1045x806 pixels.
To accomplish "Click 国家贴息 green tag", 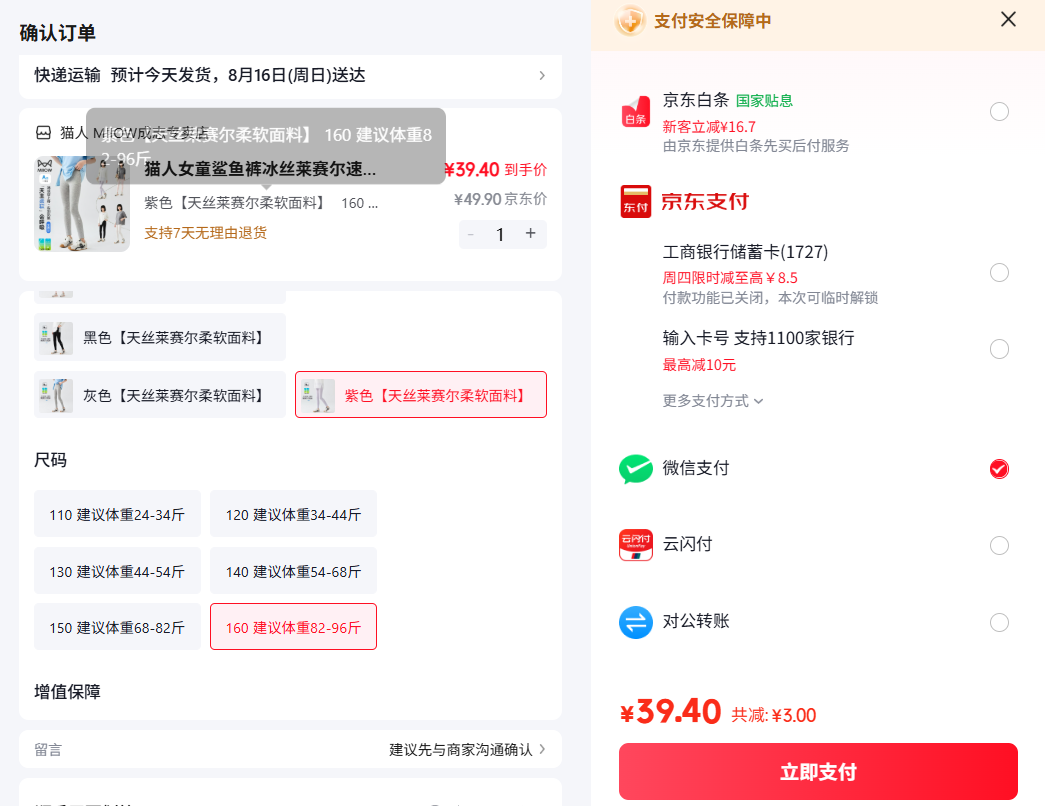I will pos(764,101).
